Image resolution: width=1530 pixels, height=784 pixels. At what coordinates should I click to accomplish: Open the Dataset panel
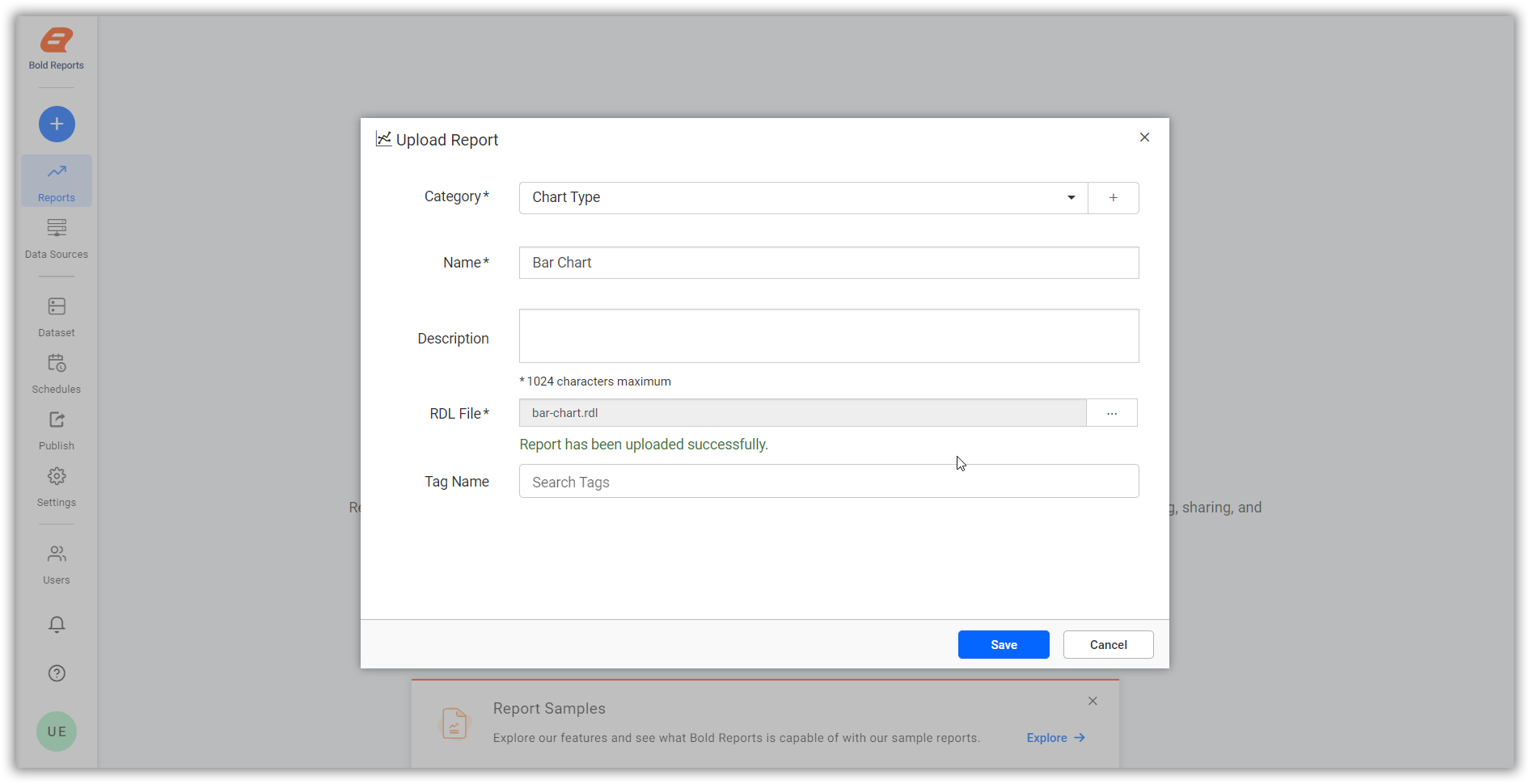[x=56, y=317]
